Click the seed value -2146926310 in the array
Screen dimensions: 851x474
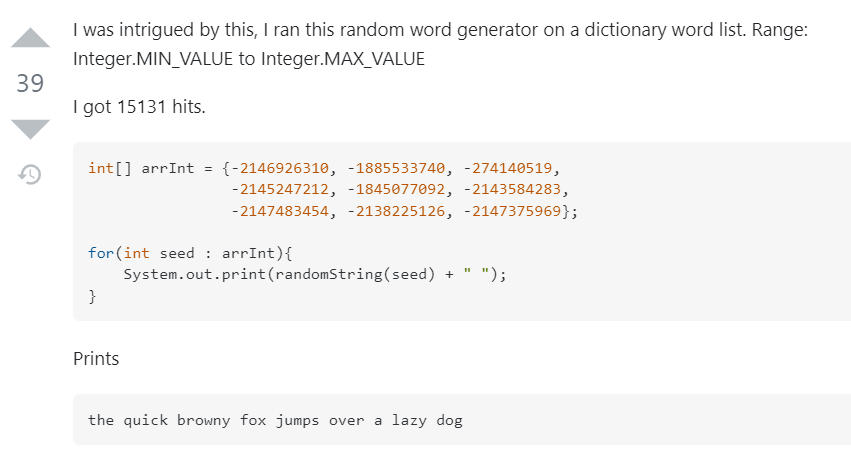[x=280, y=168]
